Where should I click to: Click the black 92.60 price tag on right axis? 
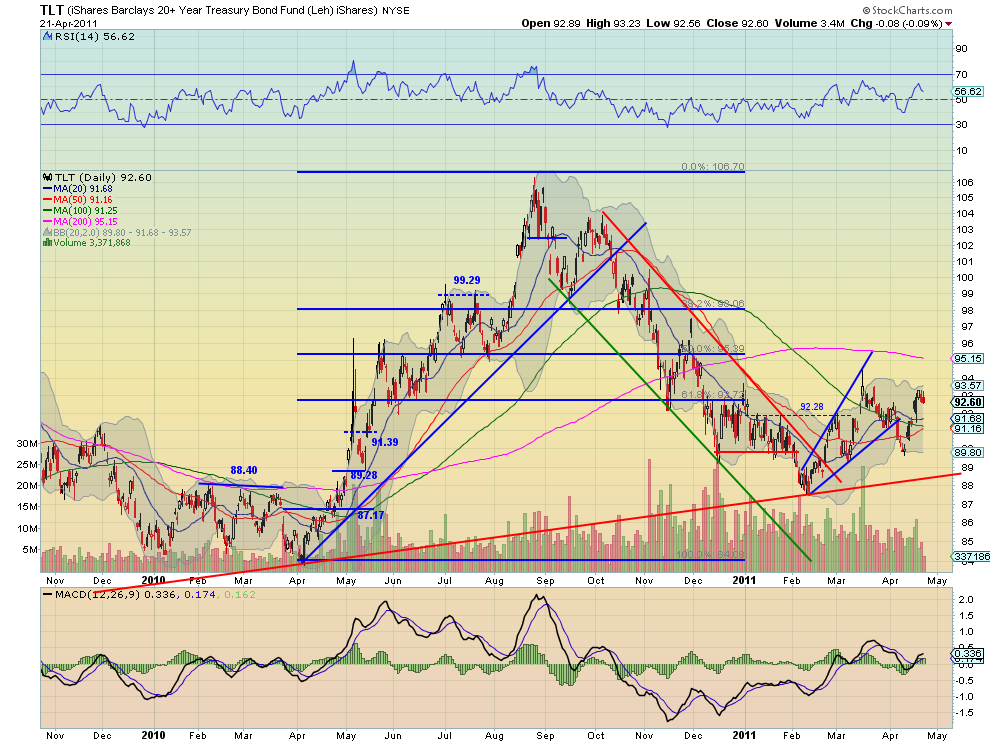pyautogui.click(x=968, y=402)
